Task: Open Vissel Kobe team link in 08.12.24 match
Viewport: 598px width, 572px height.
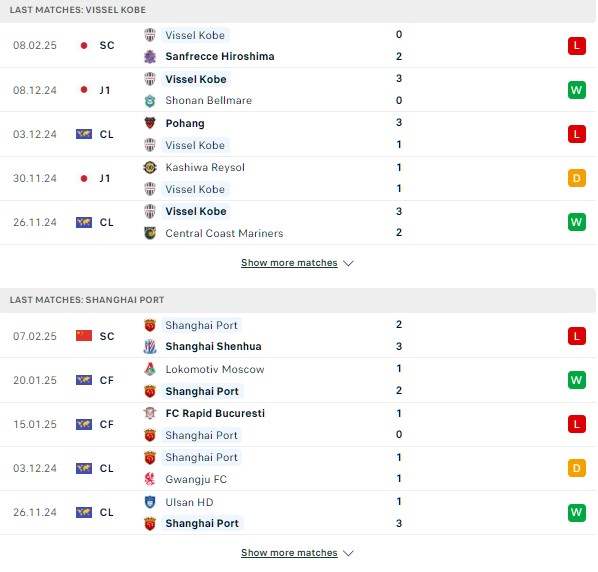Action: coord(196,79)
